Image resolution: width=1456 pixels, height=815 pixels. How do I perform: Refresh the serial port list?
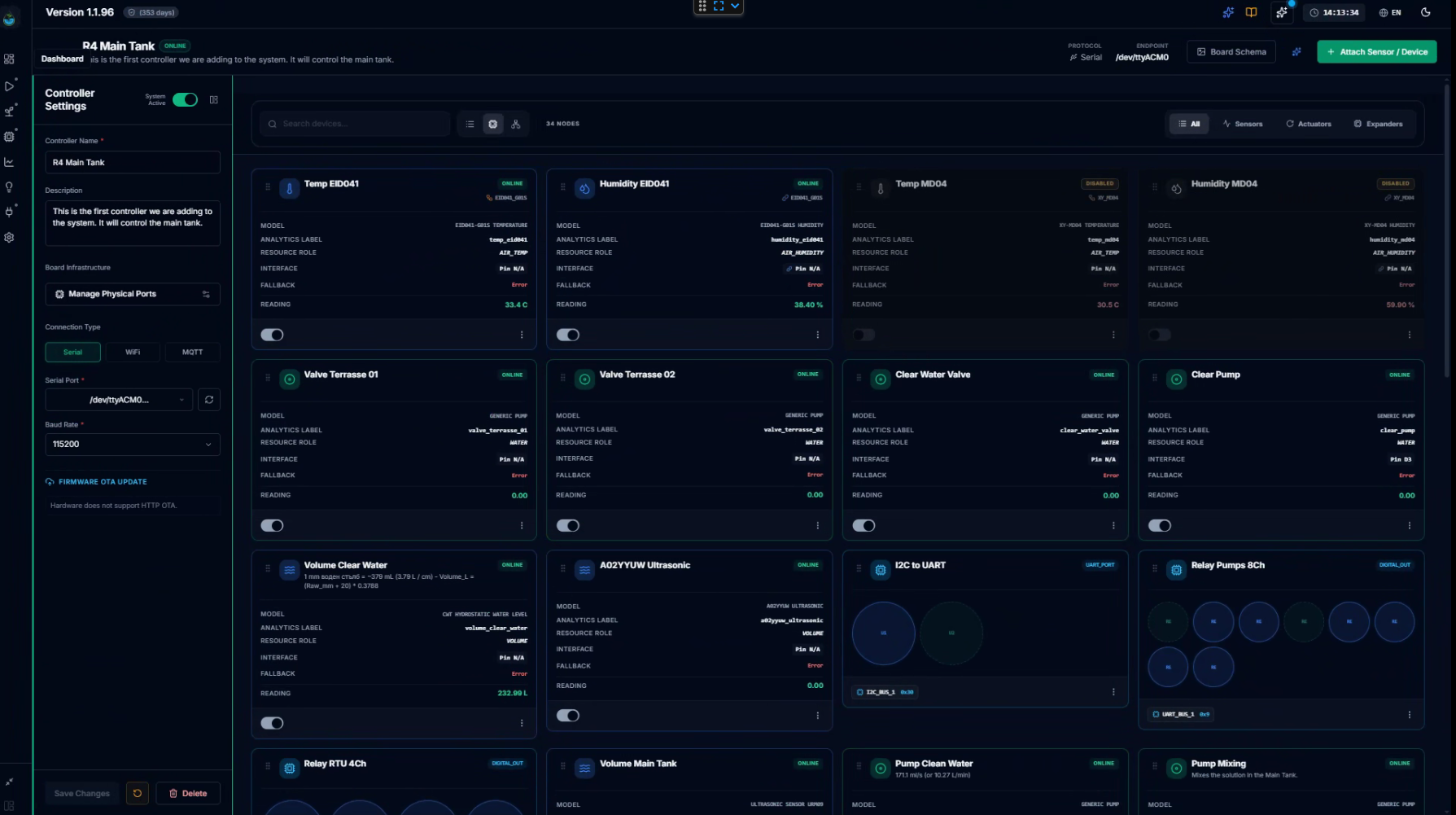[x=209, y=400]
